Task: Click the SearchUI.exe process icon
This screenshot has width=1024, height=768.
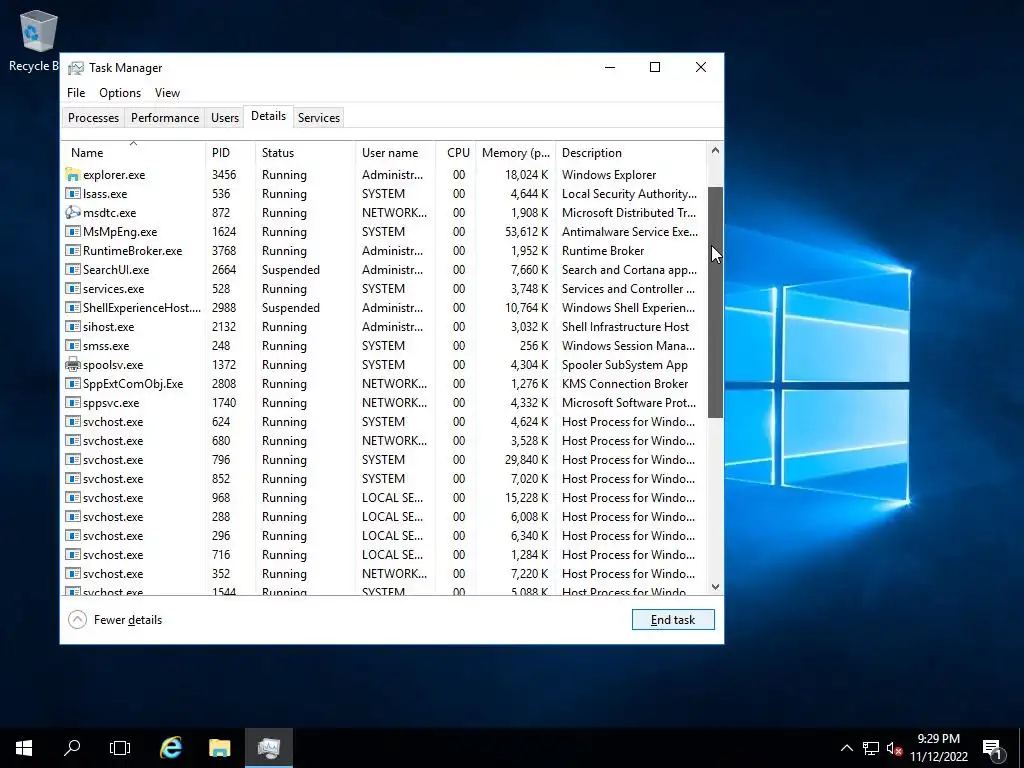Action: tap(72, 269)
